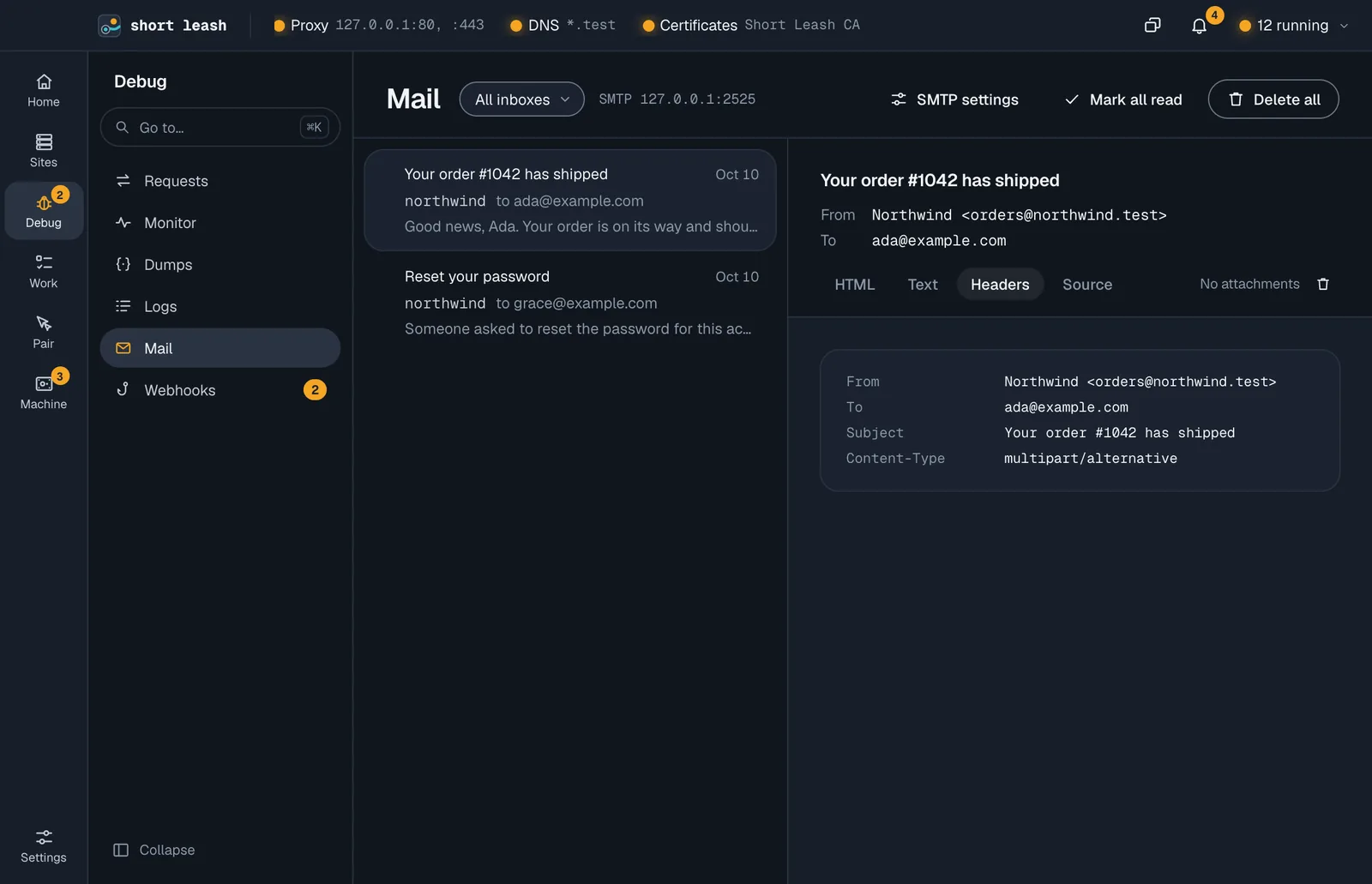
Task: Go to Webhooks in Debug menu
Action: [220, 390]
